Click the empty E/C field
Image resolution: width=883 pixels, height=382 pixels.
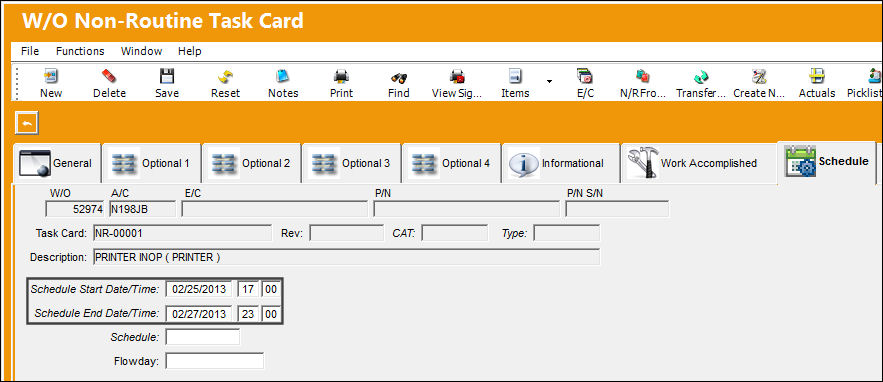[274, 209]
